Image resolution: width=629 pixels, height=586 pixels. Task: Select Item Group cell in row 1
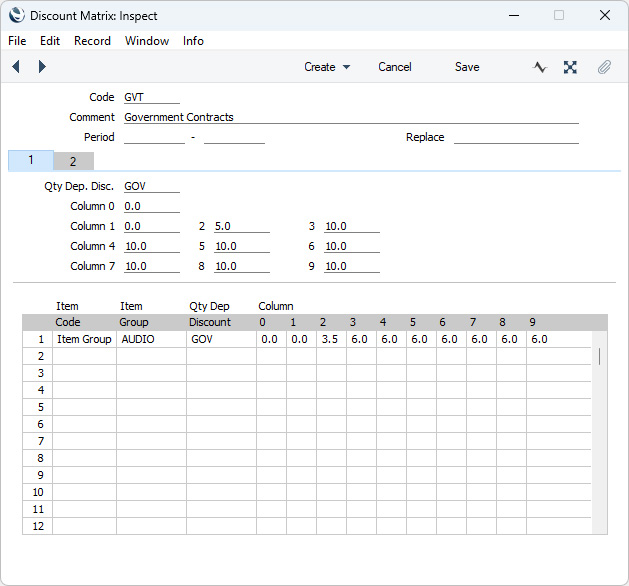(x=85, y=339)
